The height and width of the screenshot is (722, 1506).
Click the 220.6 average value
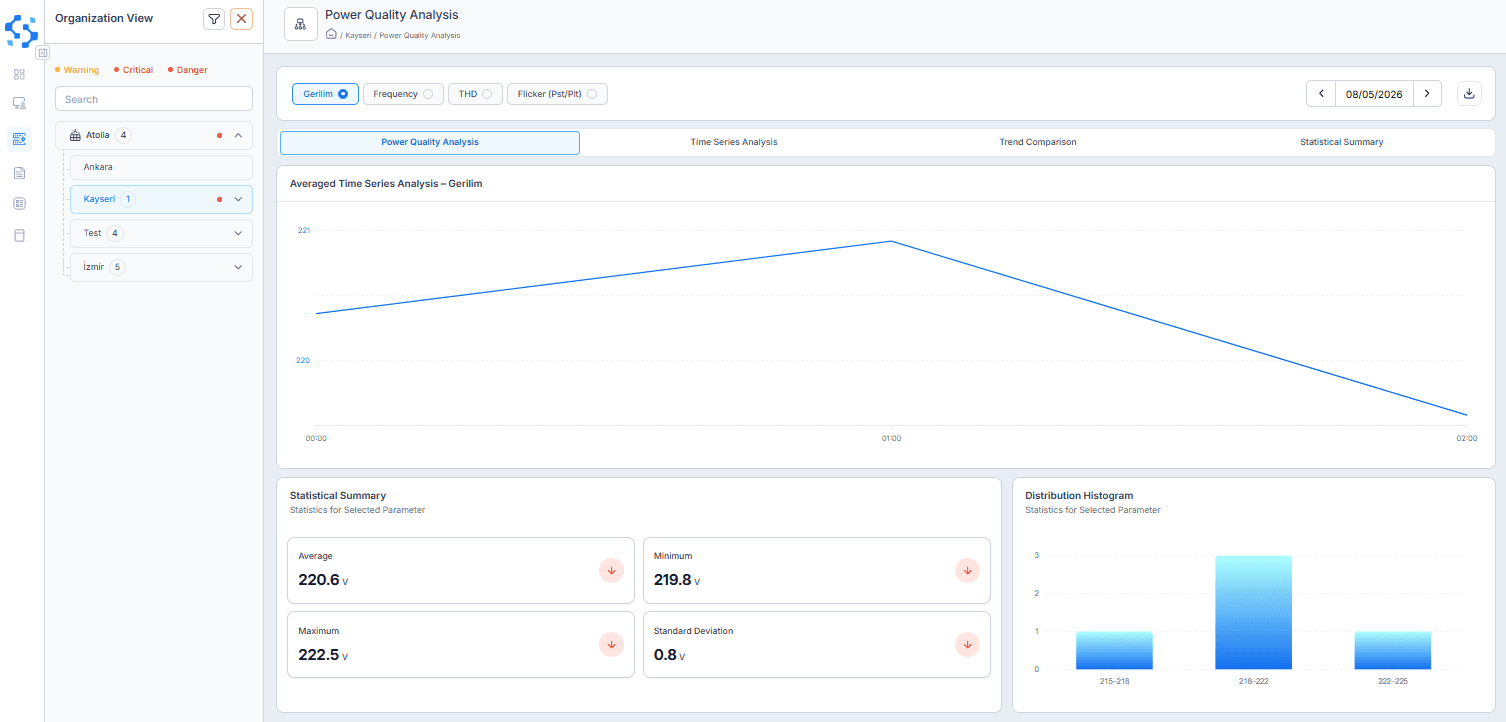[319, 580]
